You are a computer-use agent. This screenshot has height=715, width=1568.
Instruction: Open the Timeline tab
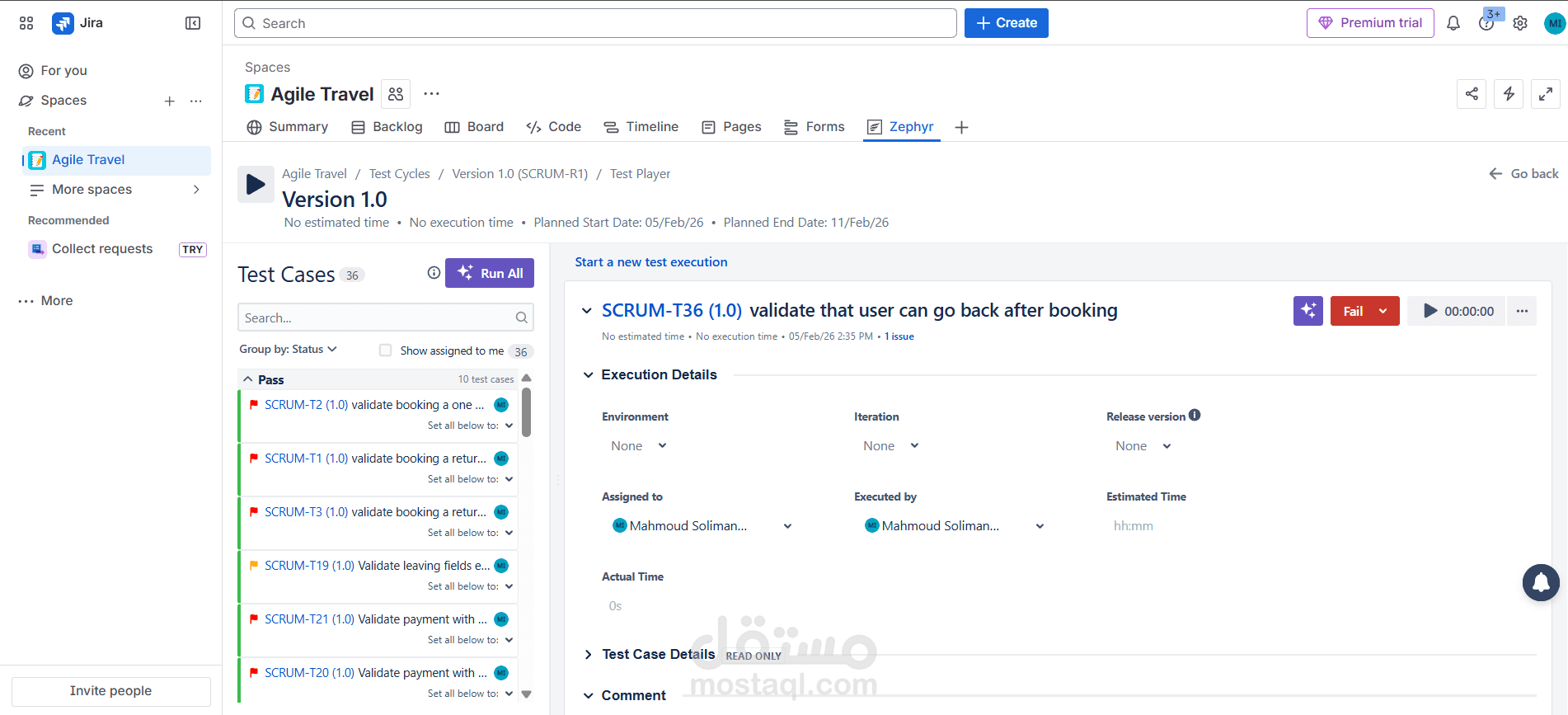pos(641,127)
